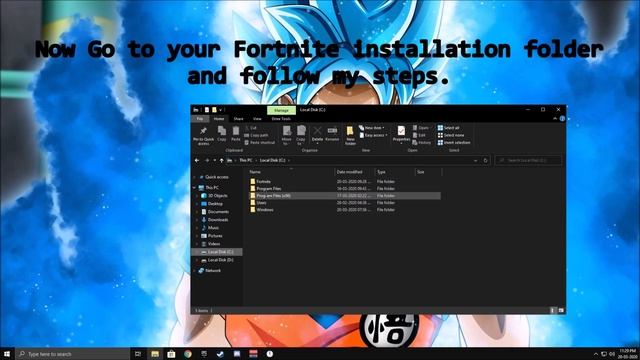Click Pin to Quick access in ribbon
Image resolution: width=640 pixels, height=360 pixels.
[x=203, y=136]
